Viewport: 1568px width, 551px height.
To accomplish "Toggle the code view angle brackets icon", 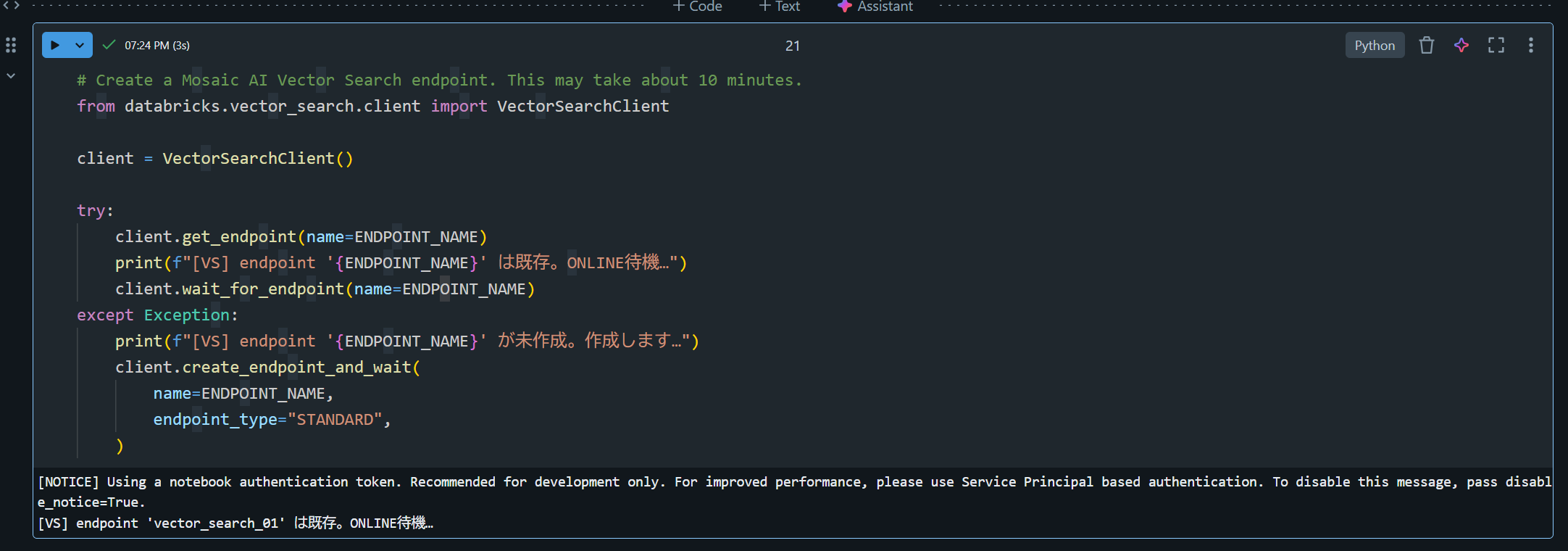I will tap(11, 5).
